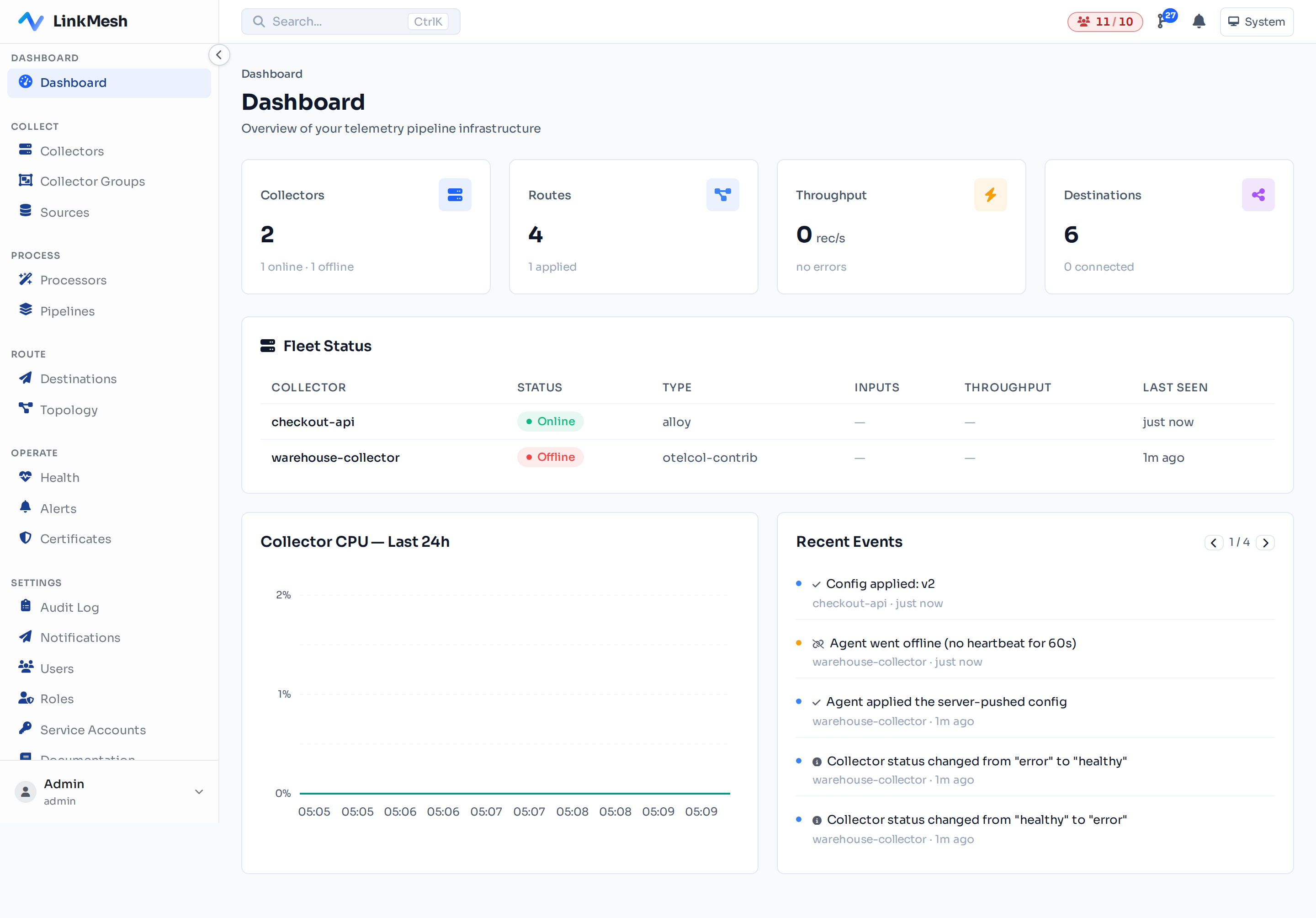The height and width of the screenshot is (918, 1316).
Task: Expand the Admin account menu chevron
Action: [x=199, y=792]
